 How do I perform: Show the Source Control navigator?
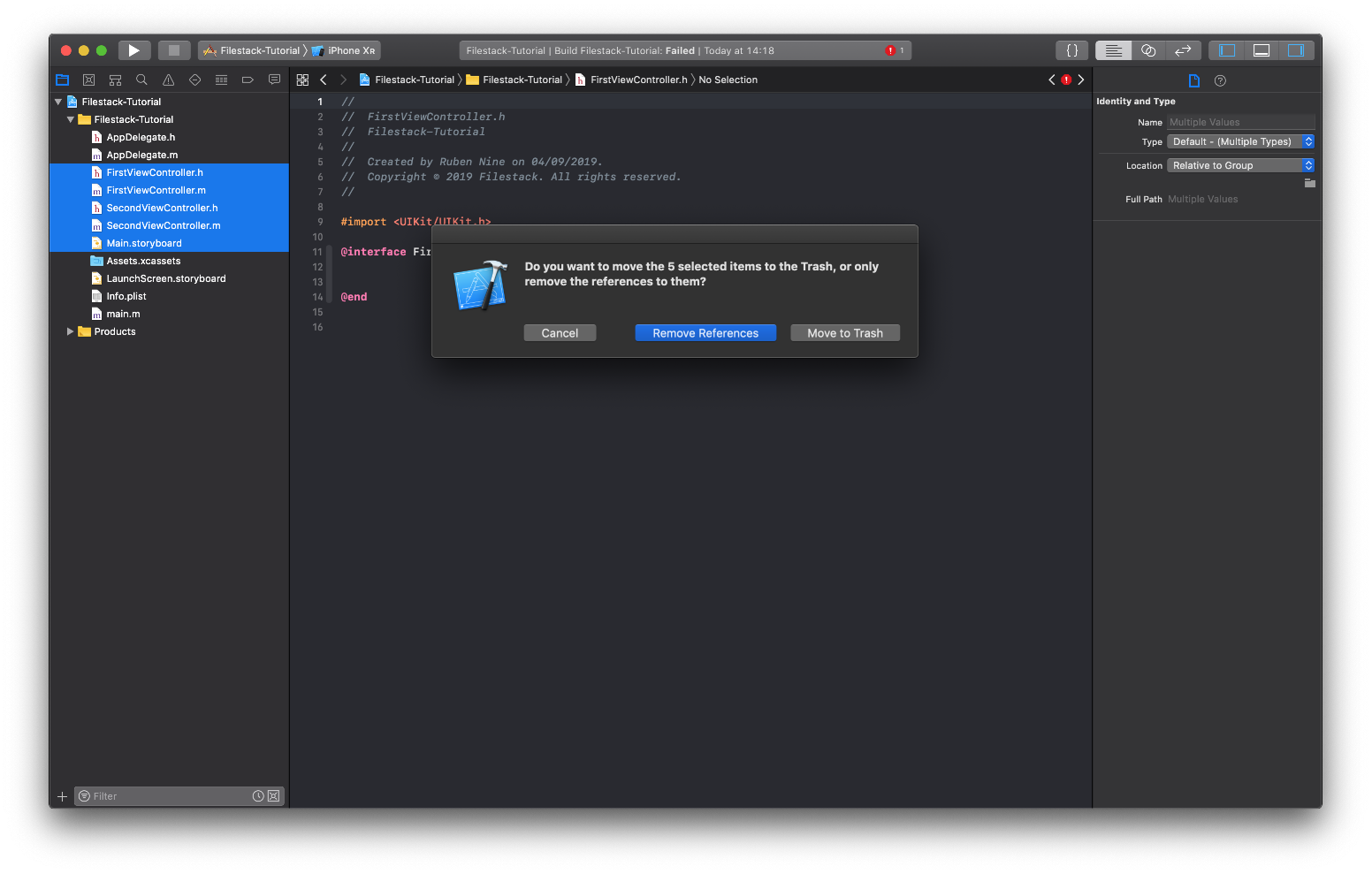click(x=88, y=80)
